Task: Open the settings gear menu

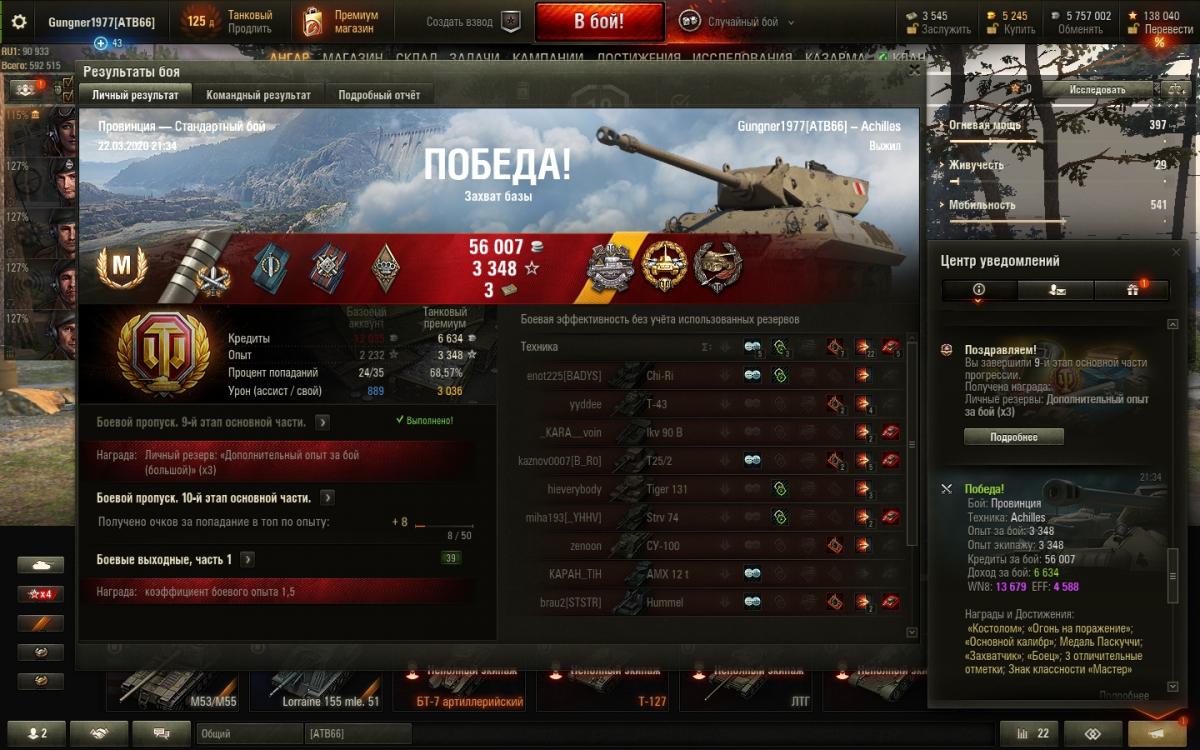Action: pos(19,22)
